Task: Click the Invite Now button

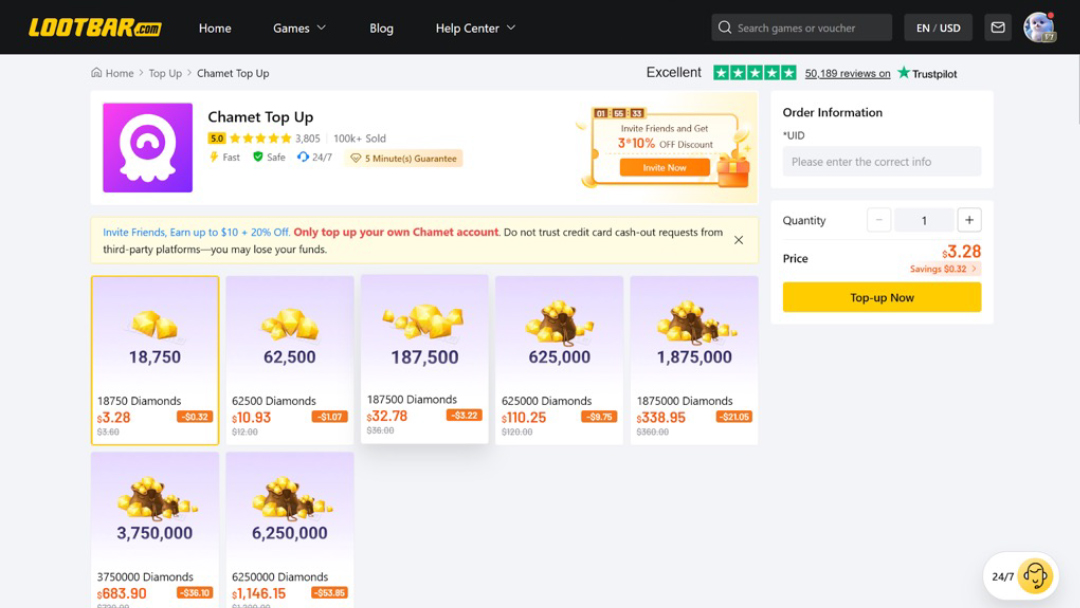Action: point(664,167)
